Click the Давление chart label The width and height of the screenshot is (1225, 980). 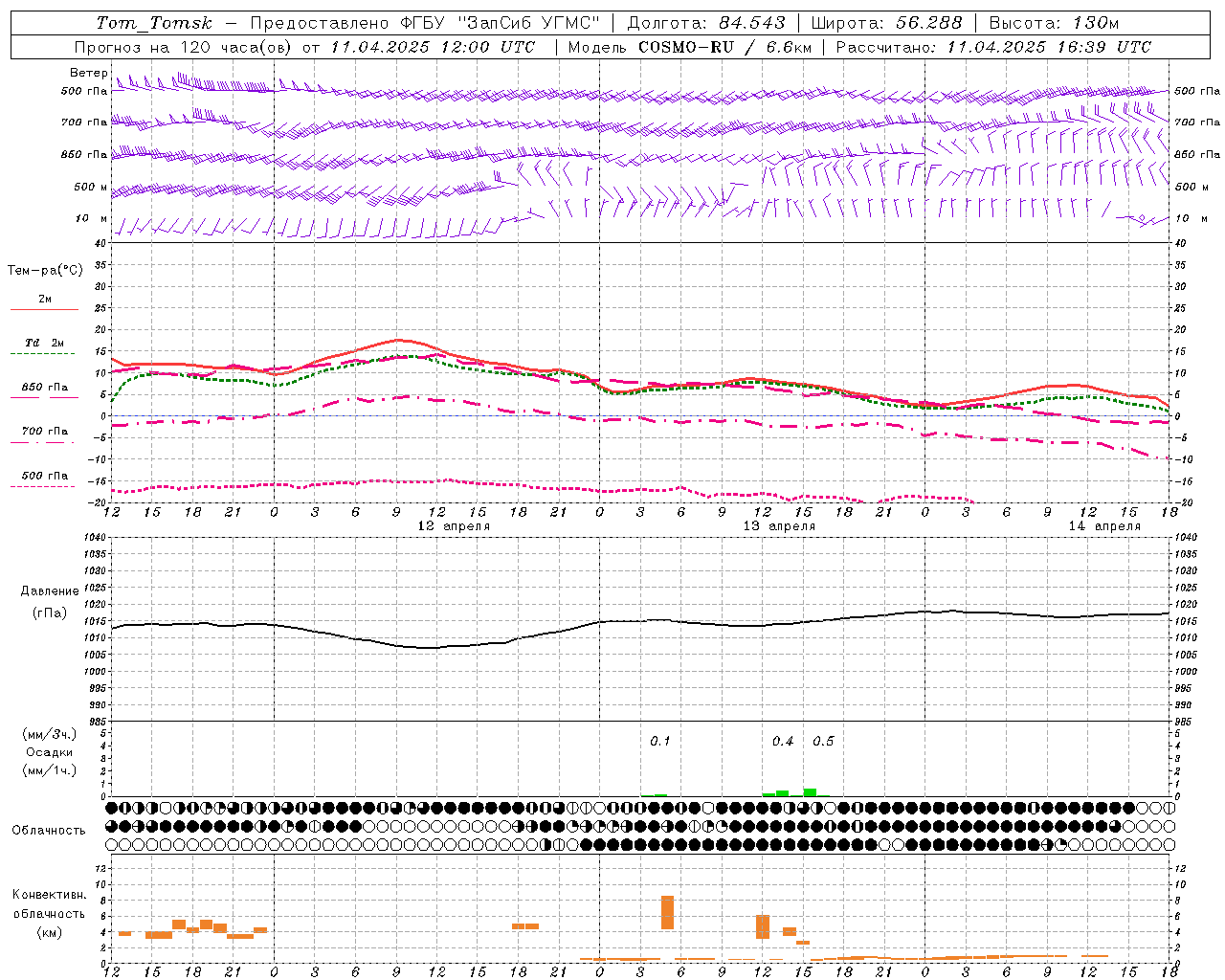[50, 591]
